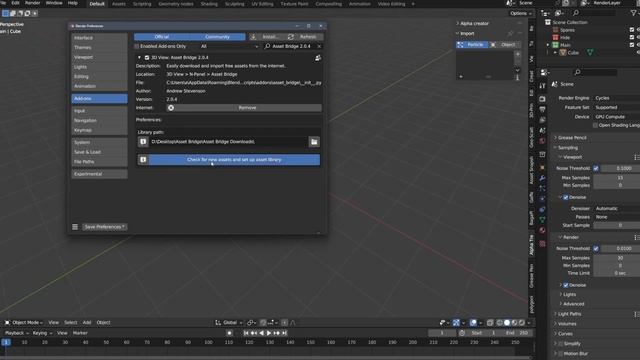This screenshot has height=360, width=640.
Task: Open the Window menu
Action: click(x=54, y=3)
